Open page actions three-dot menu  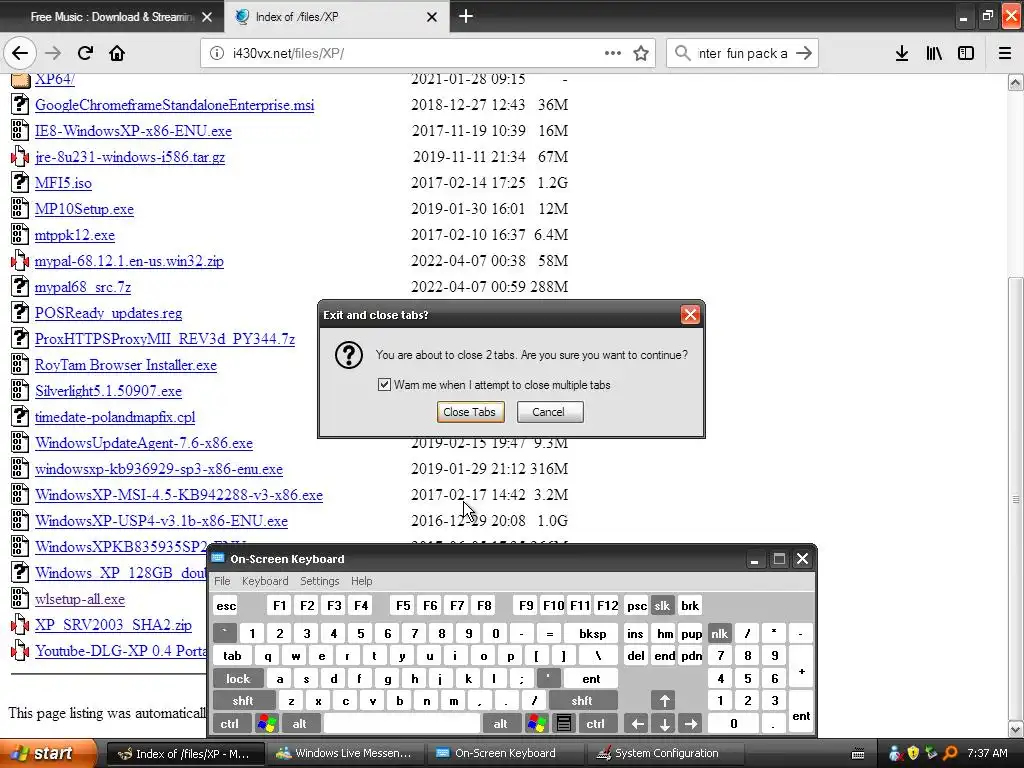pyautogui.click(x=613, y=53)
